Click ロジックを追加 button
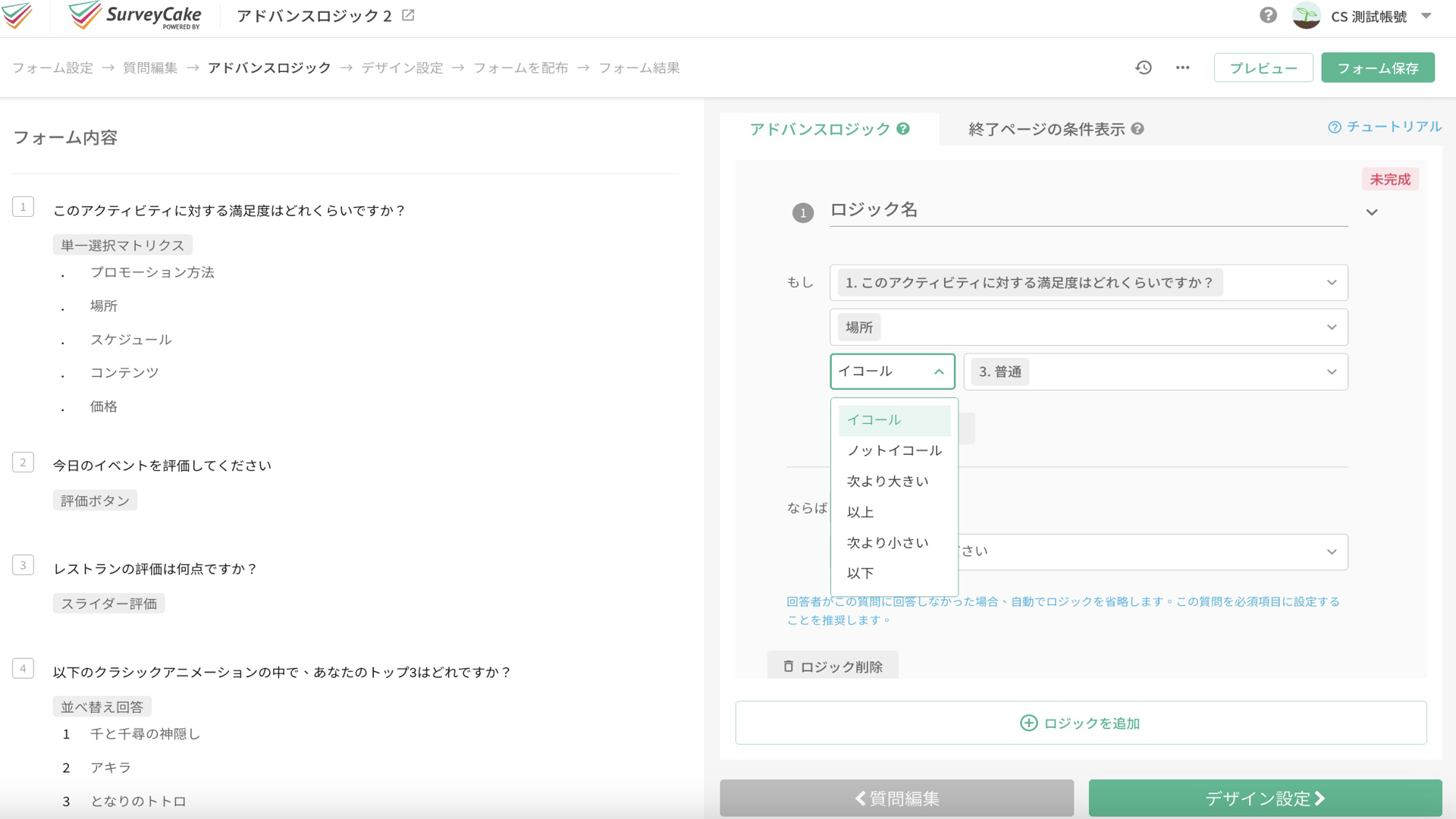The image size is (1456, 819). click(x=1081, y=723)
